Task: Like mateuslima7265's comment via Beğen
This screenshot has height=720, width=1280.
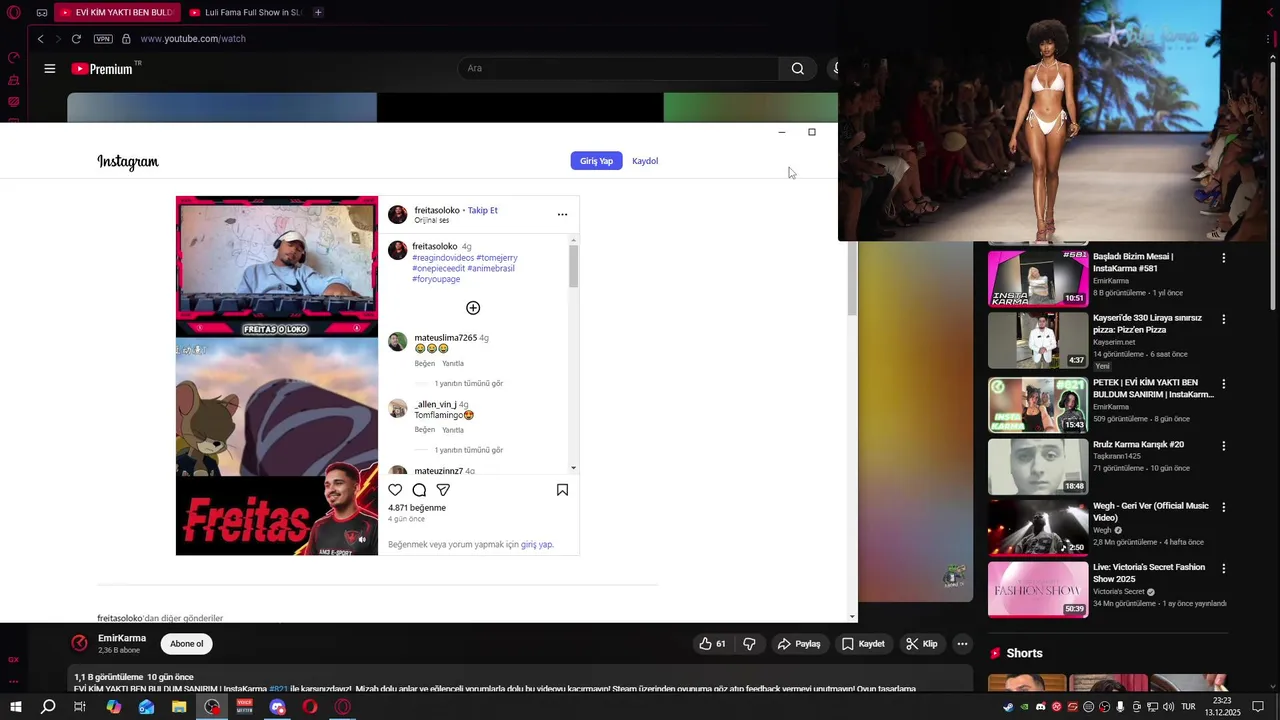Action: 425,363
